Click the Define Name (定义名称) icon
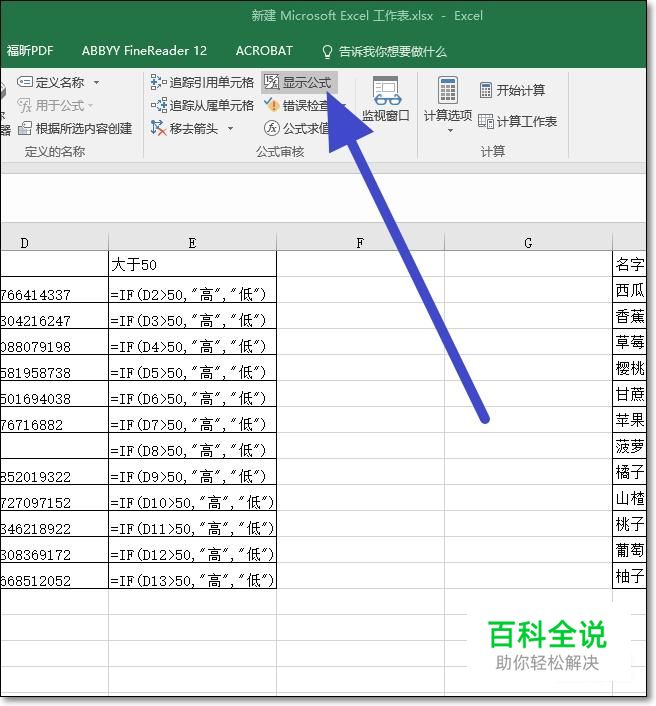Screen dimensions: 656x706 24,82
